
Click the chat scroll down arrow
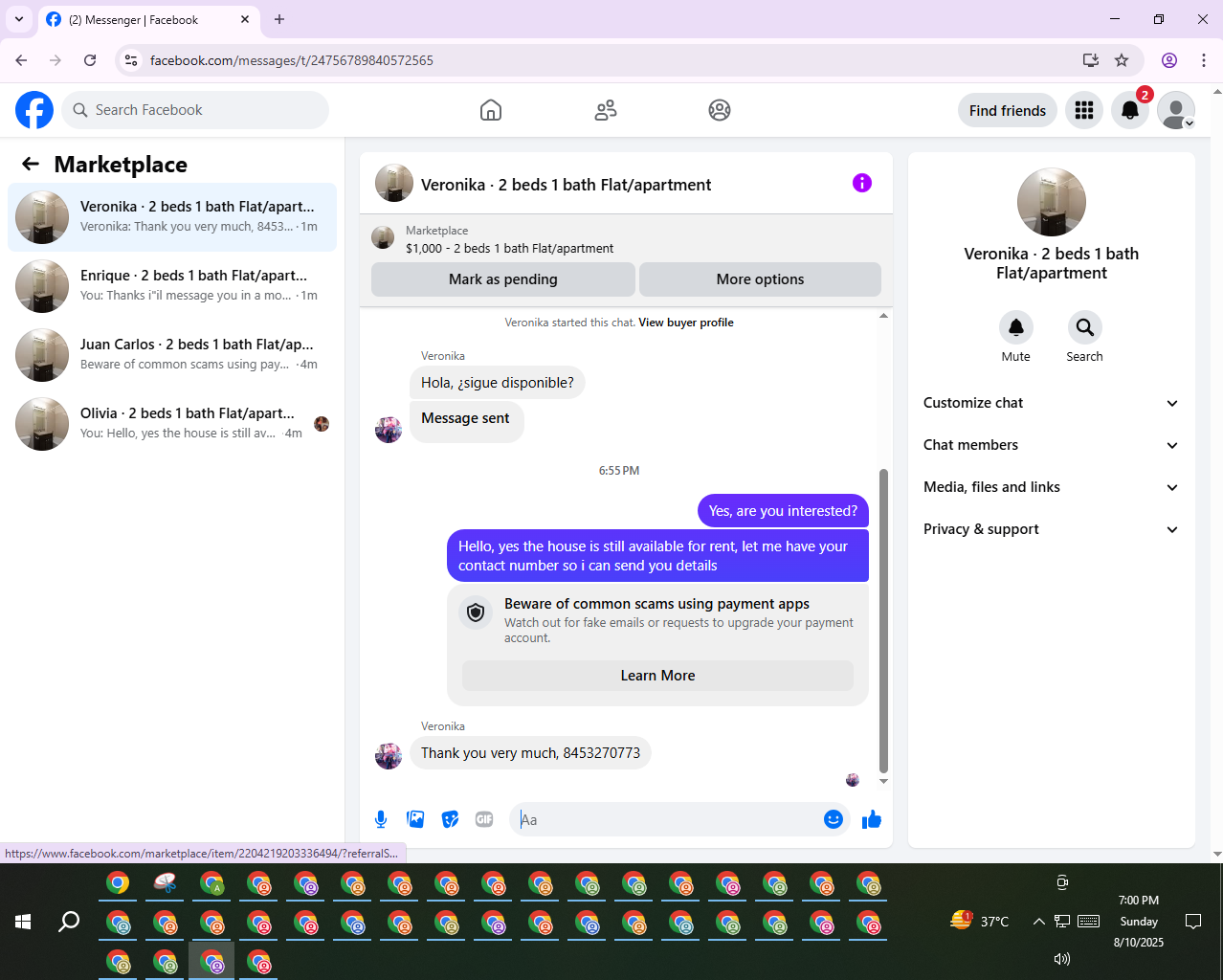[883, 781]
